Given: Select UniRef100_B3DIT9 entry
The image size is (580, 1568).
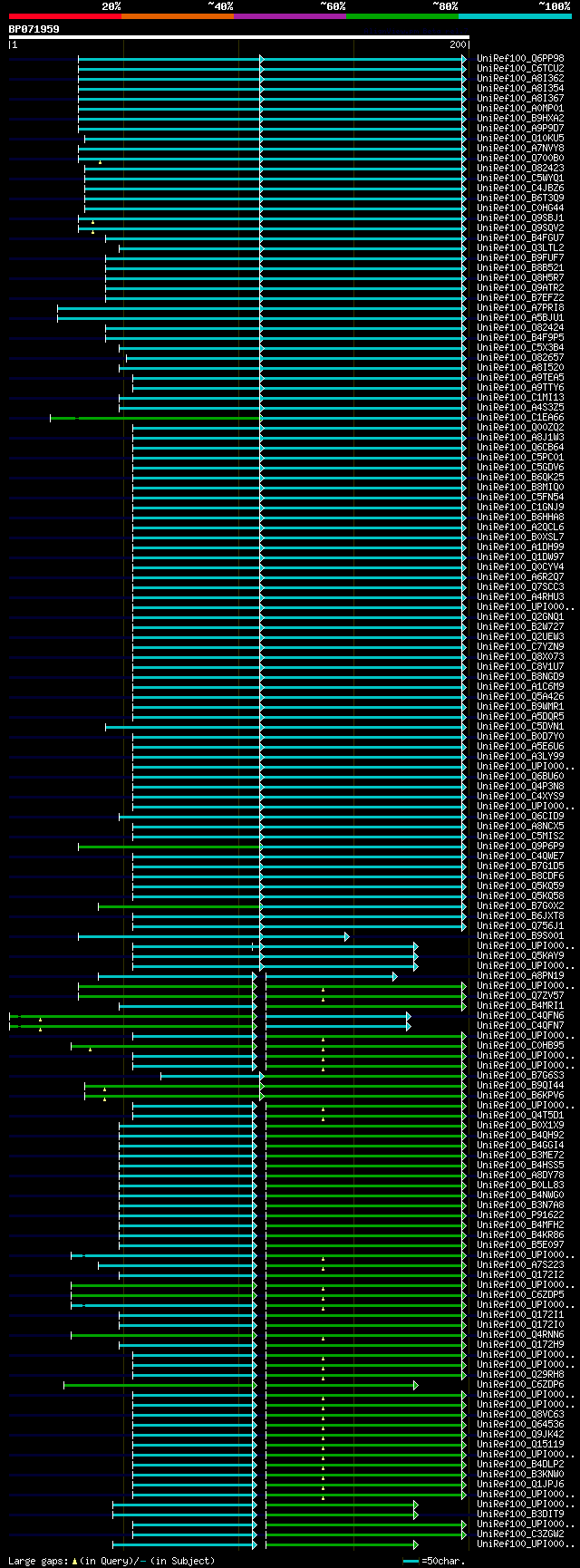Looking at the screenshot, I should pyautogui.click(x=520, y=1514).
